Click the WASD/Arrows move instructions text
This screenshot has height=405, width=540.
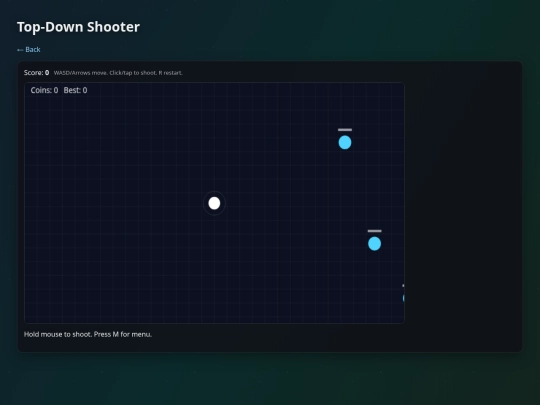tap(118, 73)
